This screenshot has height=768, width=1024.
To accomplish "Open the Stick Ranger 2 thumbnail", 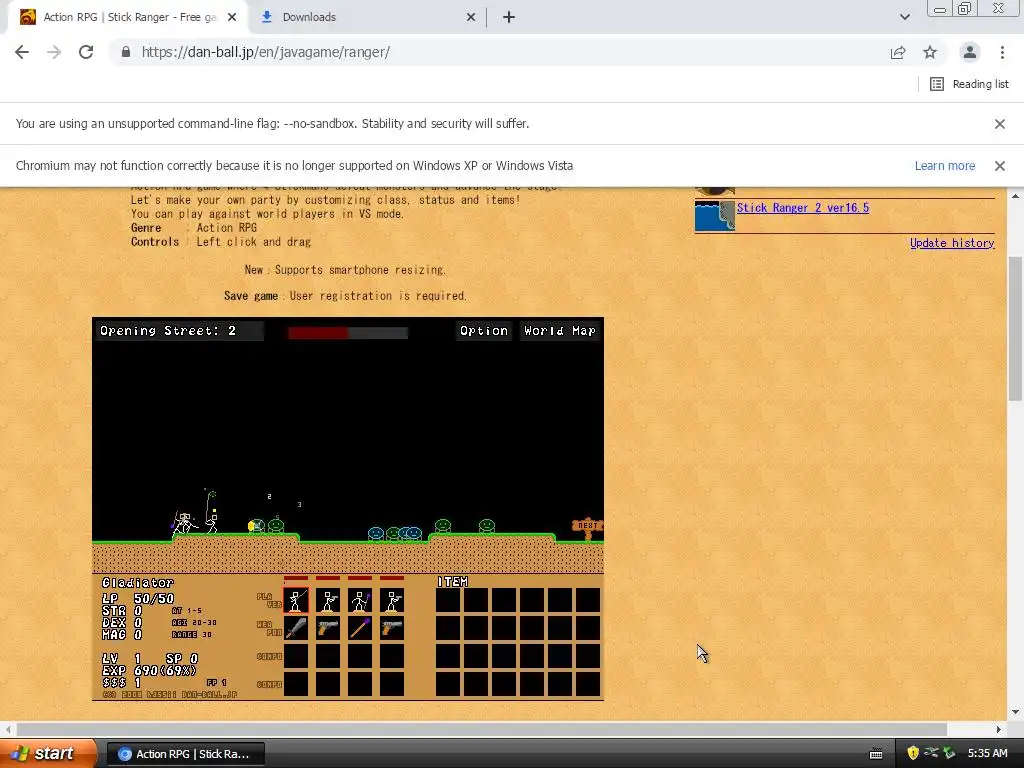I will click(714, 216).
